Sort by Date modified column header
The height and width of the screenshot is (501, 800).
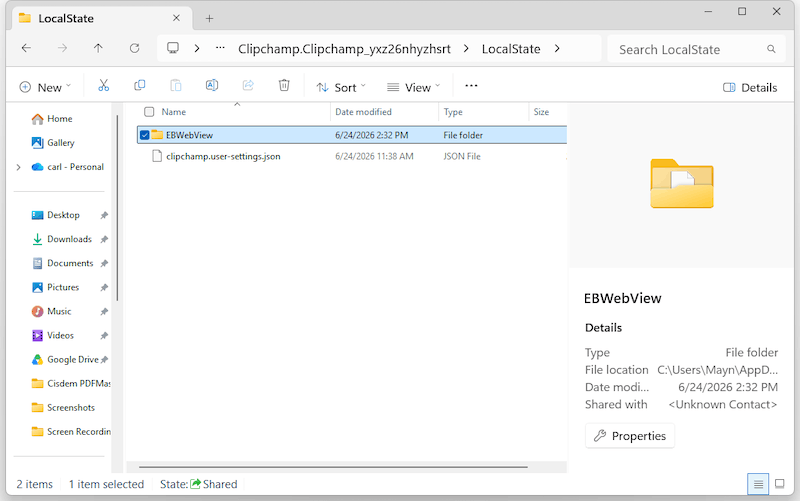(x=363, y=112)
